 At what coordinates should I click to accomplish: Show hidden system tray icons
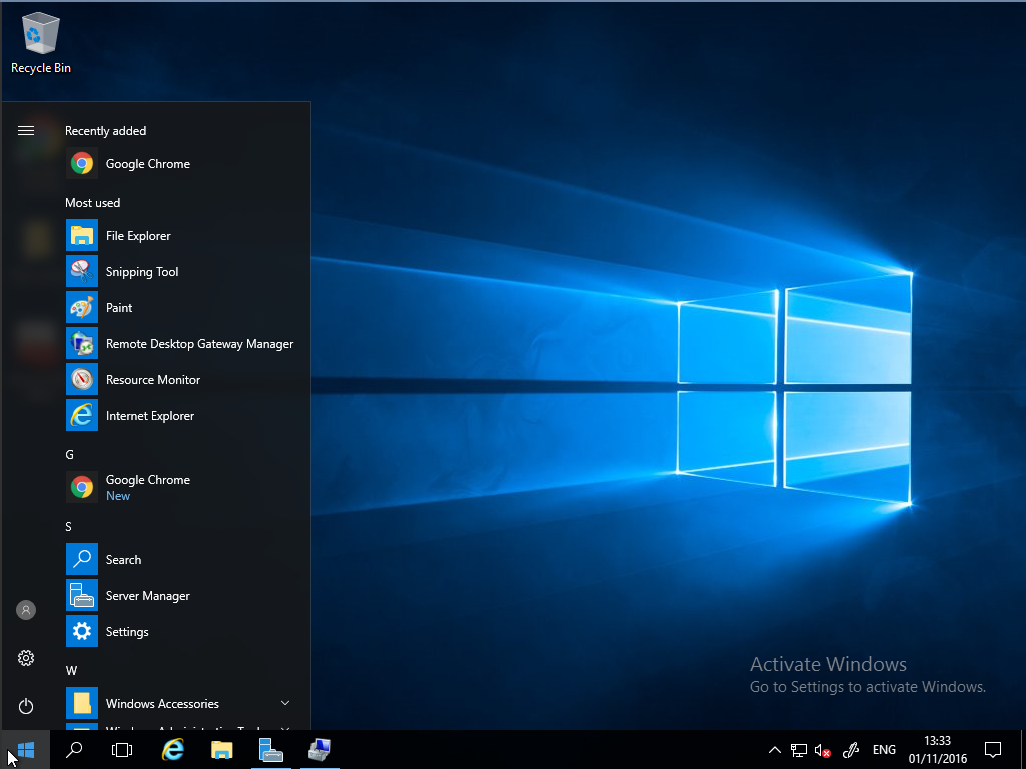pos(774,750)
